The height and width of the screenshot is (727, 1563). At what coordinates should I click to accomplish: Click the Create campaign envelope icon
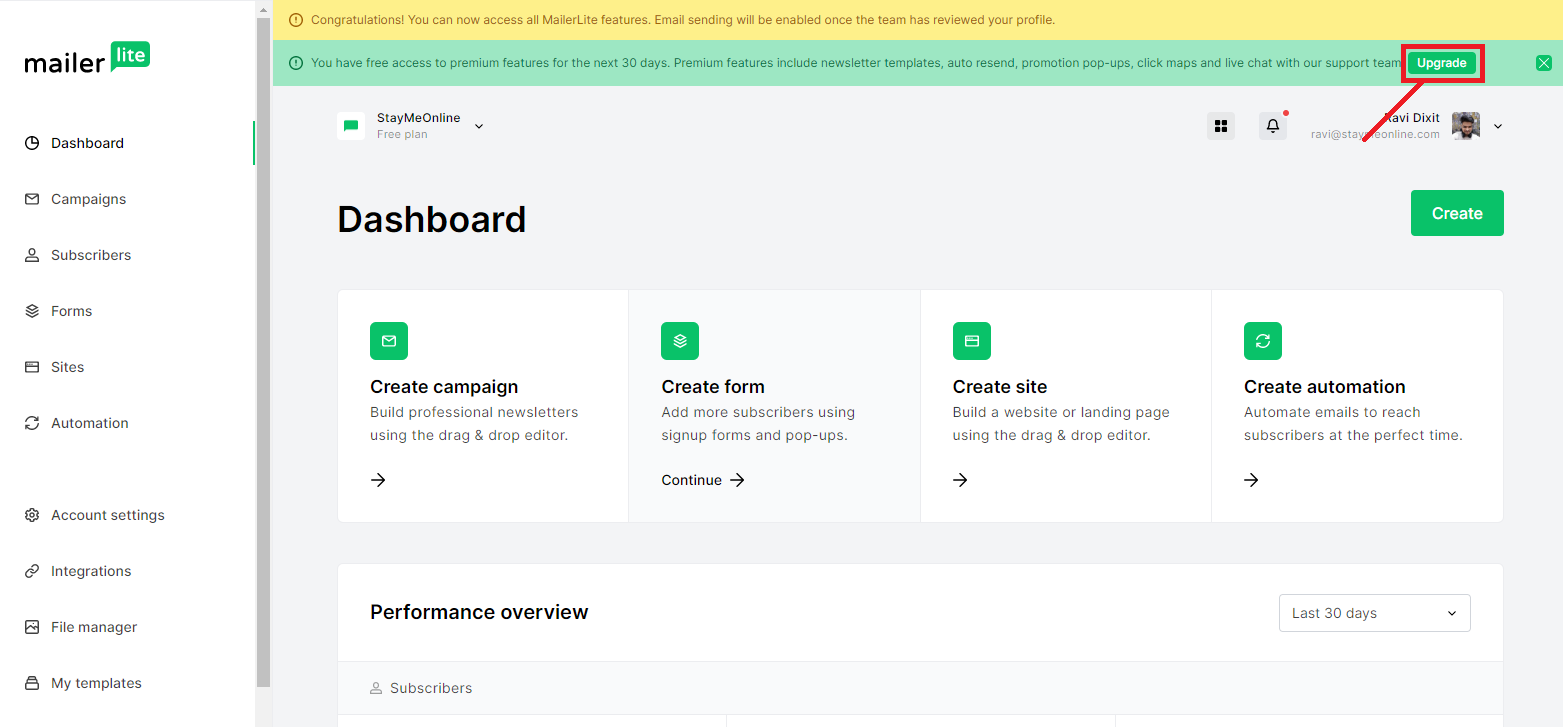(x=389, y=341)
